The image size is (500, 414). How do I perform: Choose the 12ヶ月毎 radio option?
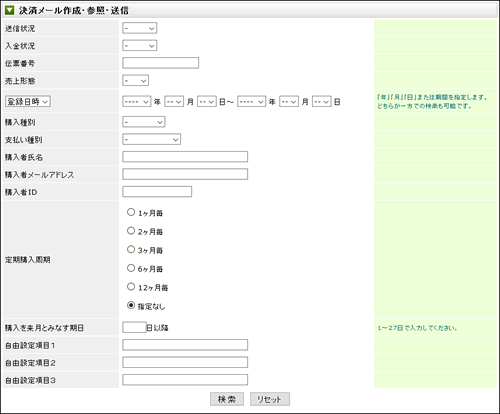point(131,287)
